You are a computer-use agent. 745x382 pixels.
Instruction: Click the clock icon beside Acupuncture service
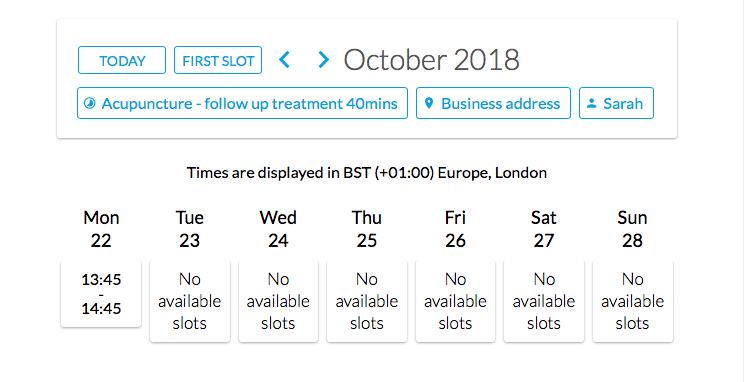(x=89, y=103)
